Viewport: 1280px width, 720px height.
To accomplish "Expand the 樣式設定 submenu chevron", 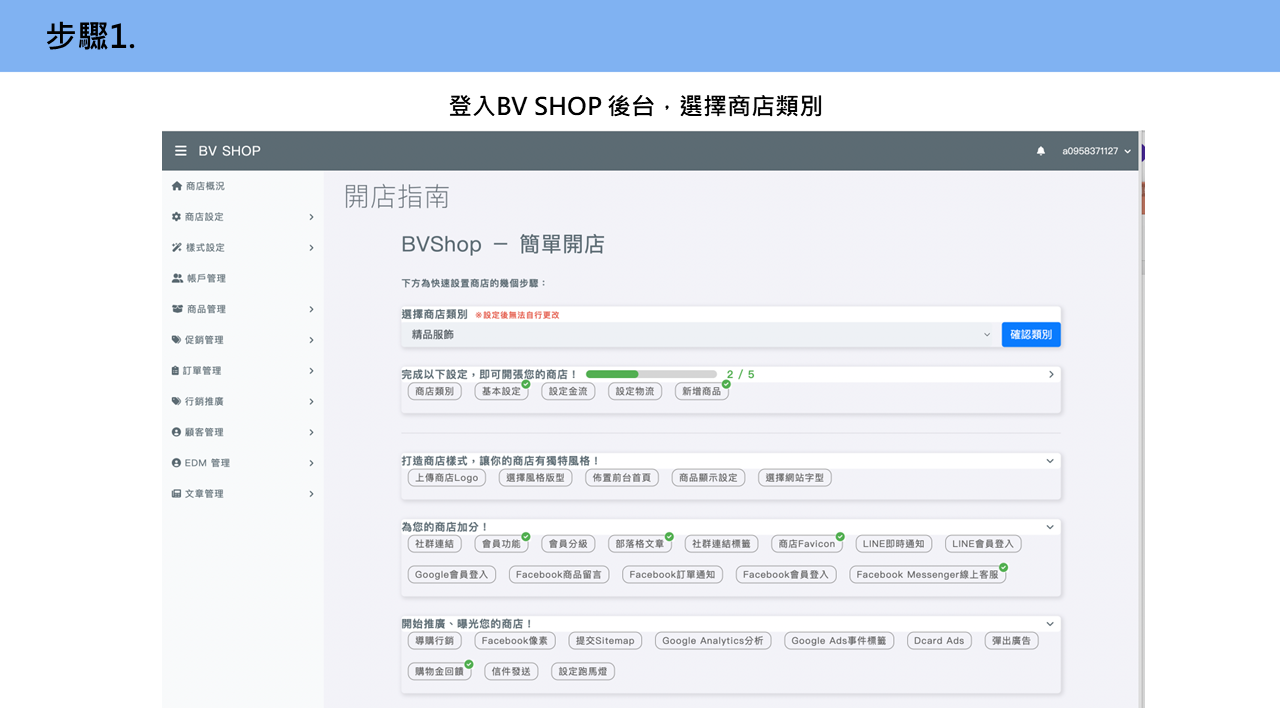I will tap(311, 248).
